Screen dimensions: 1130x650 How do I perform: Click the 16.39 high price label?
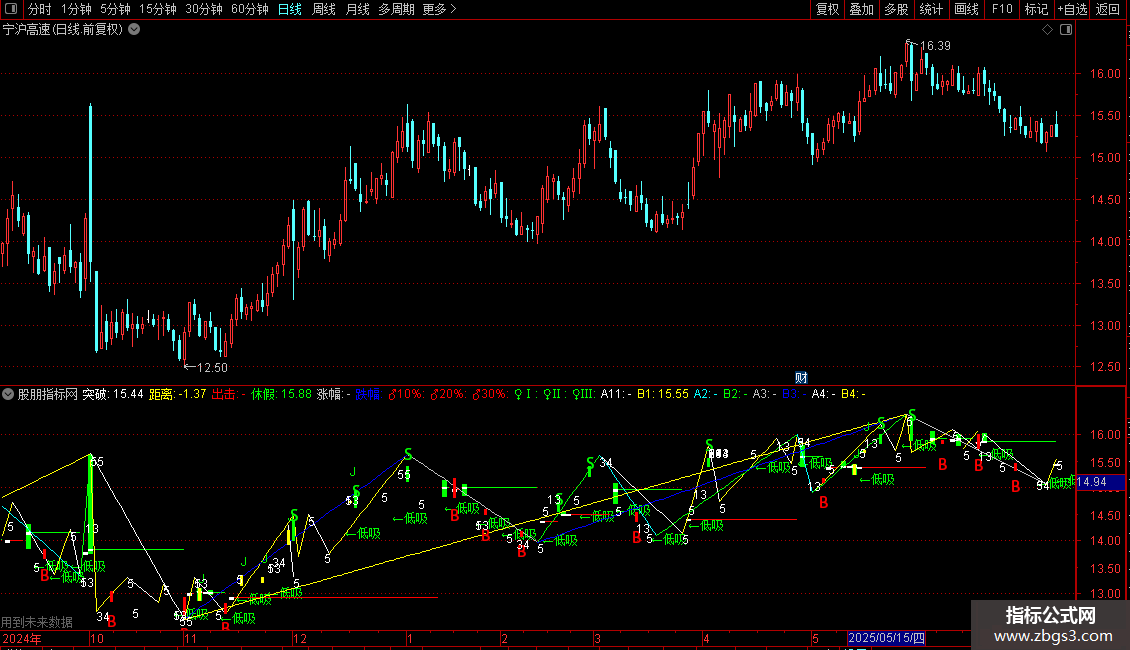point(935,45)
